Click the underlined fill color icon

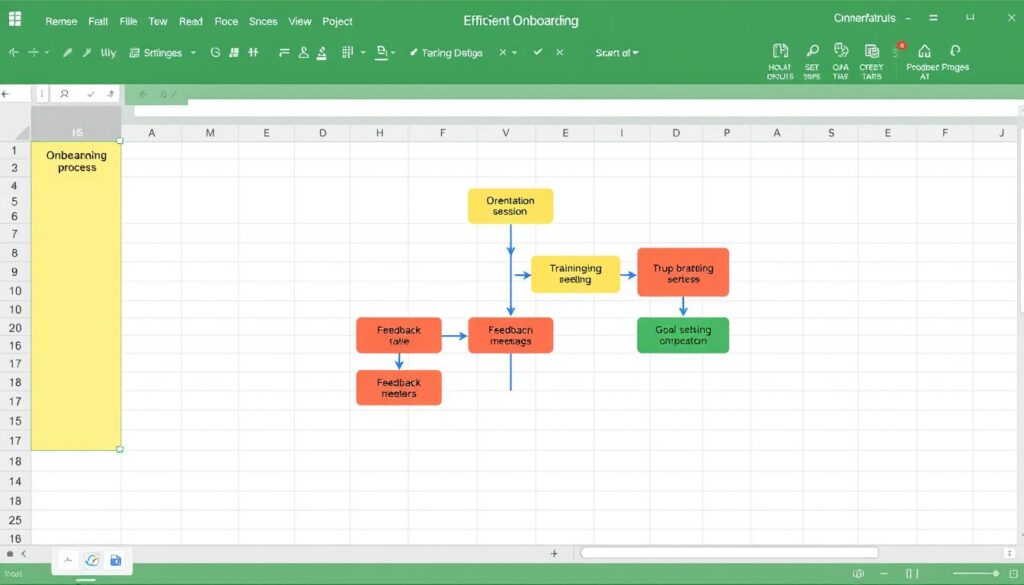click(381, 53)
